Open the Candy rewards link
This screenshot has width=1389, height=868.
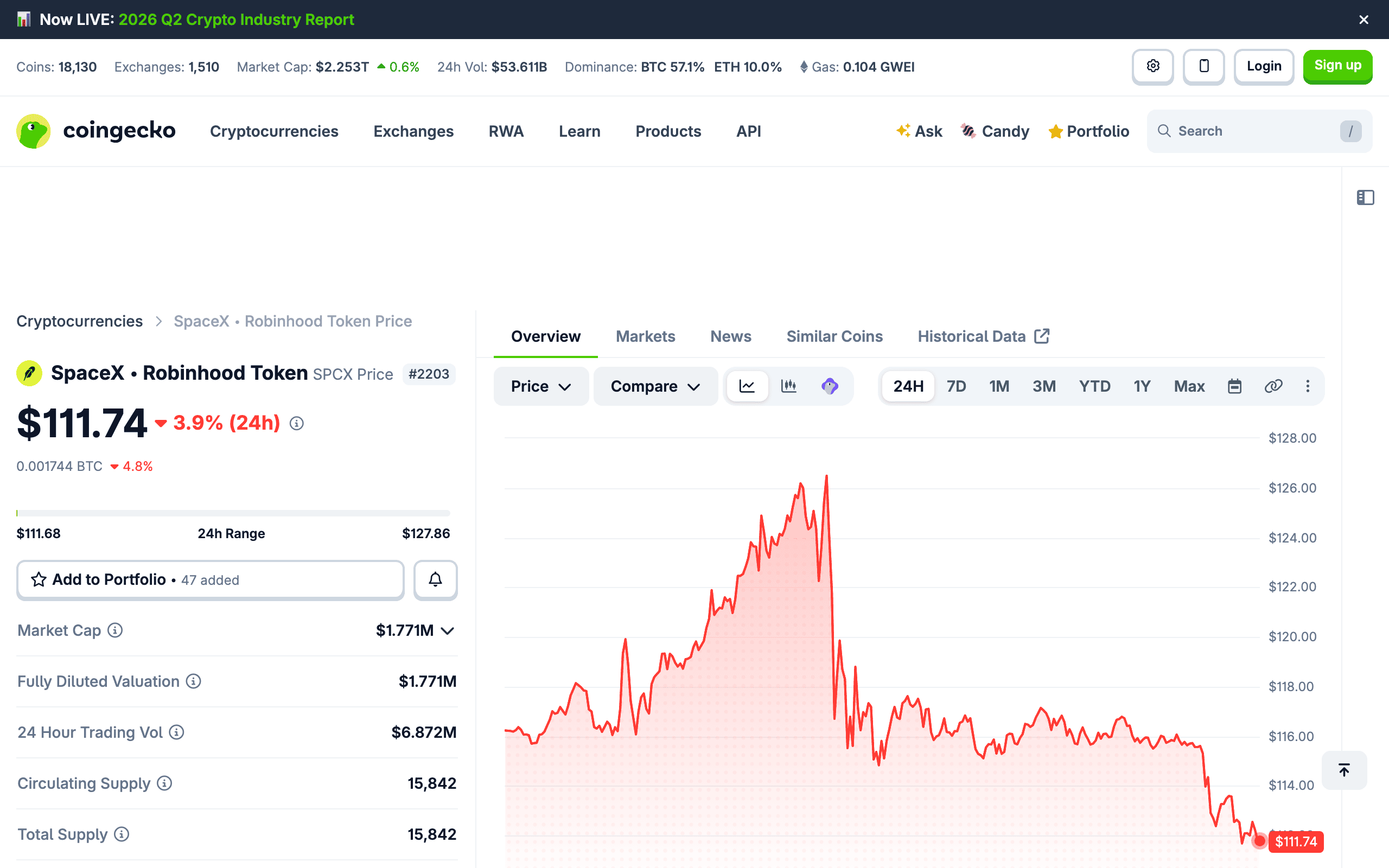click(x=995, y=131)
